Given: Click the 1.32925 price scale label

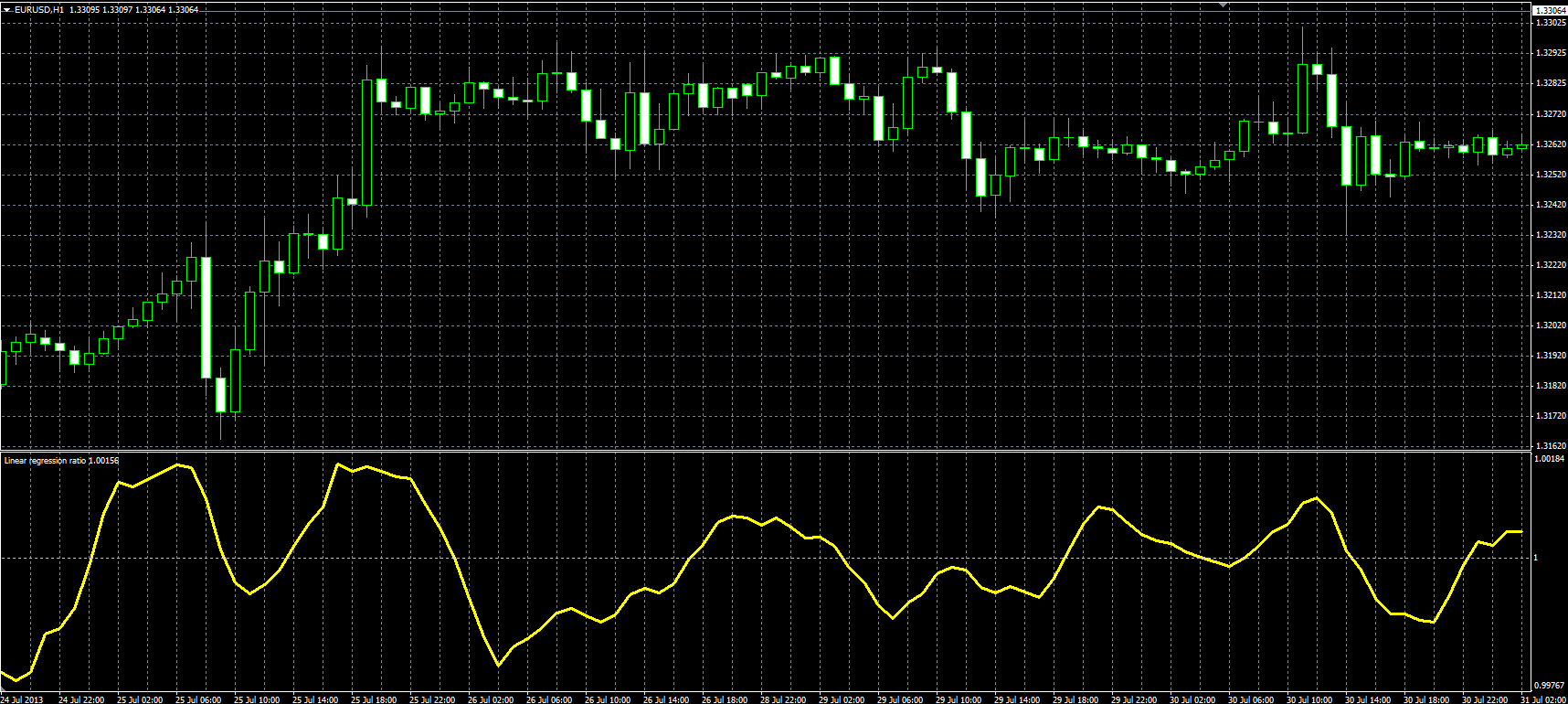Looking at the screenshot, I should tap(1551, 53).
